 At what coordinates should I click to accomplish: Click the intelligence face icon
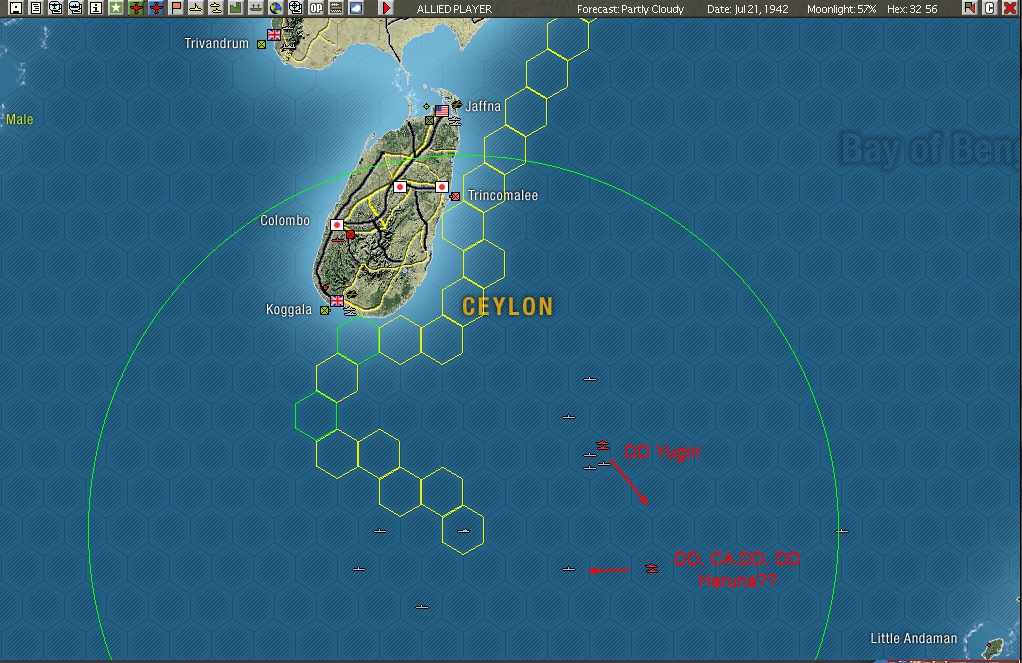point(55,8)
